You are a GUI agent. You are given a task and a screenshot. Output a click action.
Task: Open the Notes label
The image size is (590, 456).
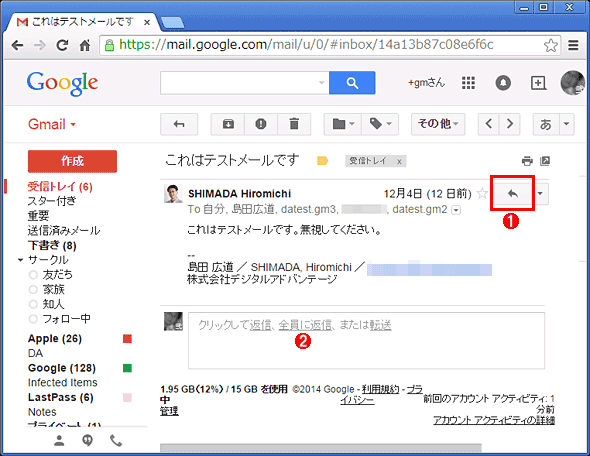point(42,412)
